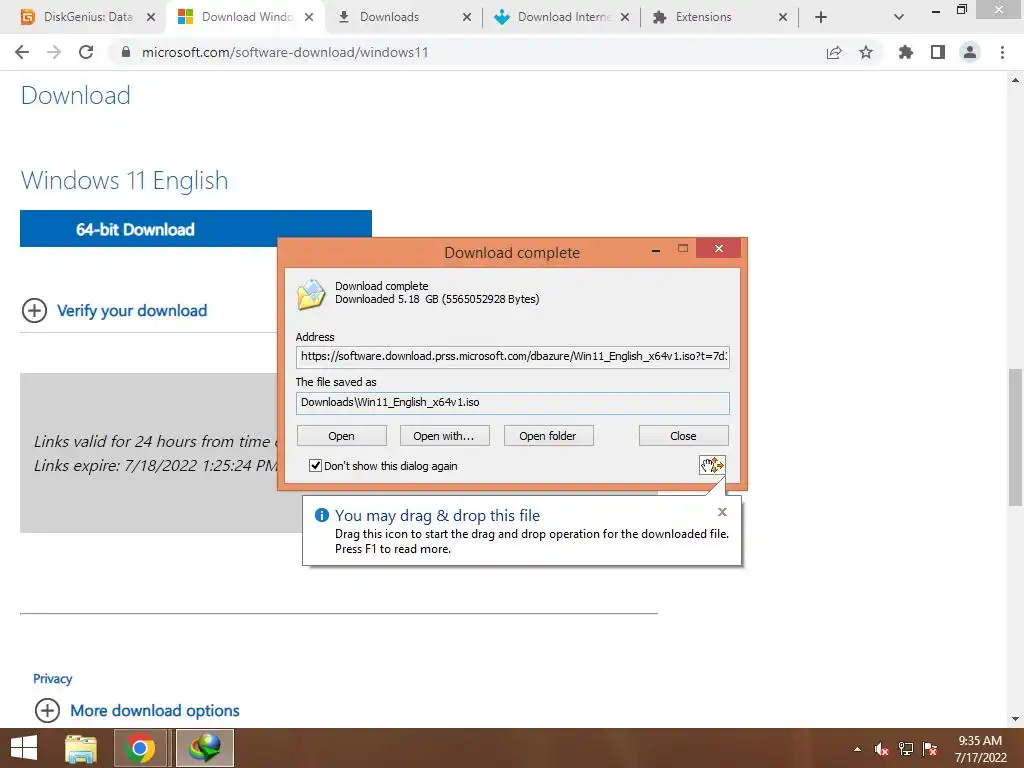Go forward in browser history
Viewport: 1024px width, 768px height.
click(x=54, y=52)
